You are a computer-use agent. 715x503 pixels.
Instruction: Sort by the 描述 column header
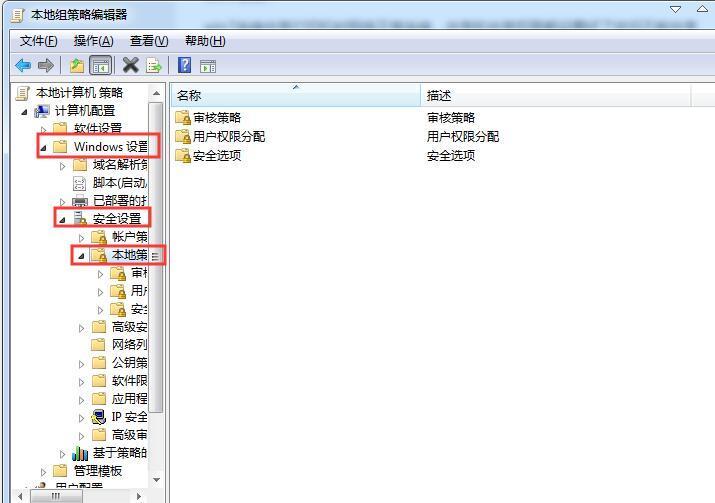pyautogui.click(x=556, y=95)
